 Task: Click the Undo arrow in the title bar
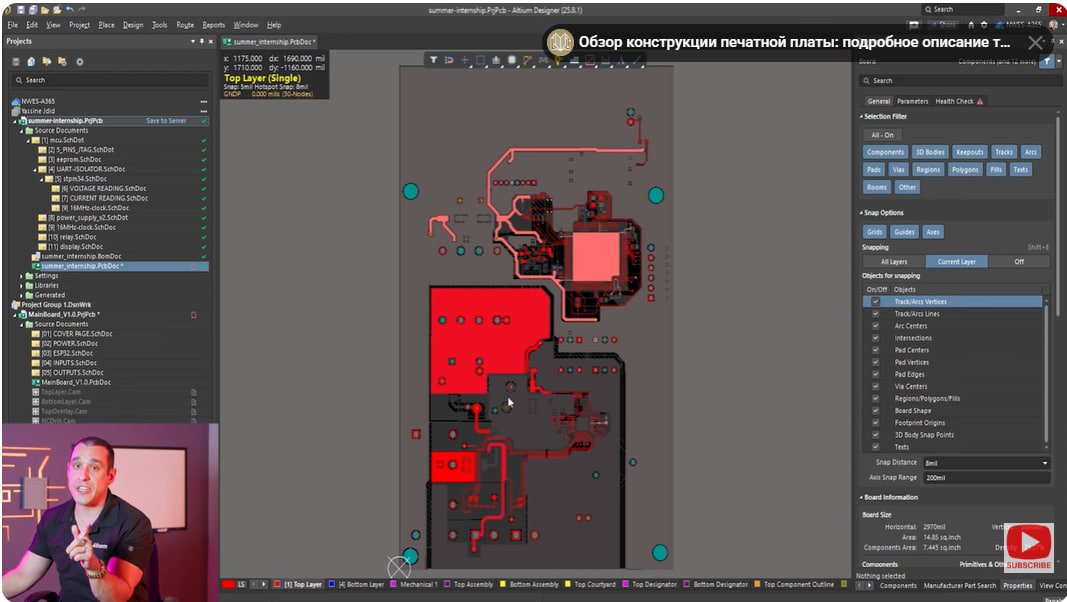(x=69, y=10)
